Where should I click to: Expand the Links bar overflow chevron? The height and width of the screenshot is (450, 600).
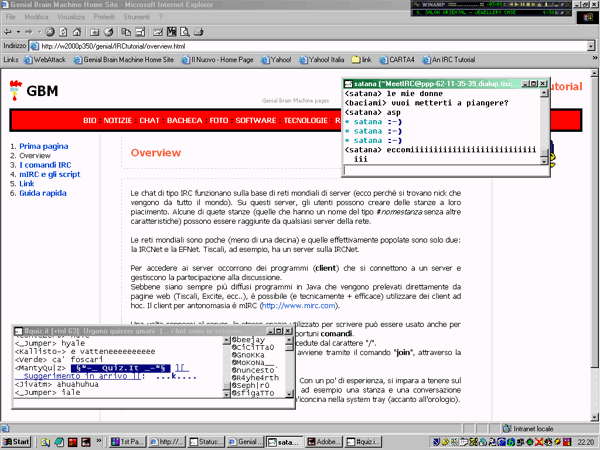coord(595,58)
